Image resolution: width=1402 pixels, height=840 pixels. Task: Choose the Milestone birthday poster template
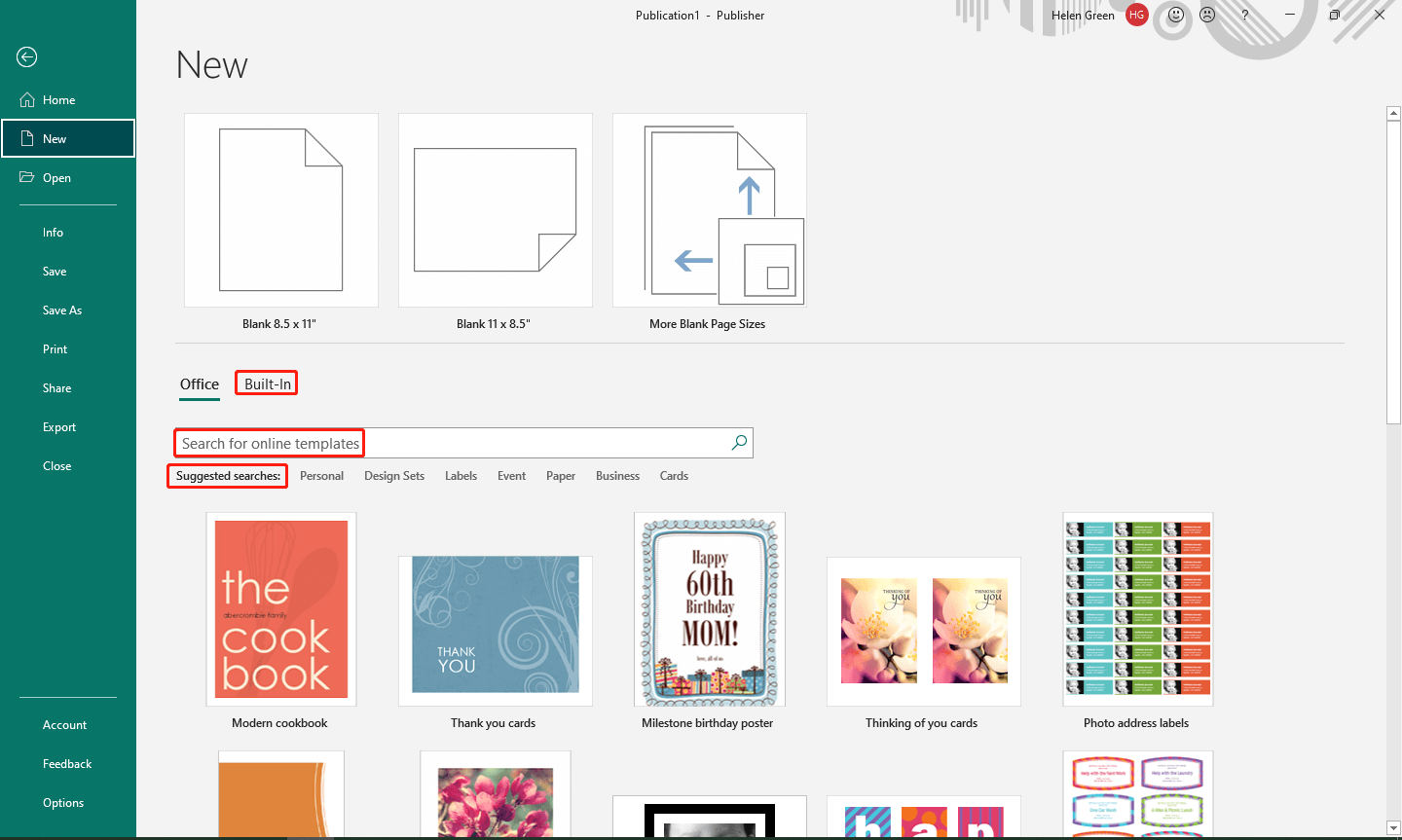(710, 609)
